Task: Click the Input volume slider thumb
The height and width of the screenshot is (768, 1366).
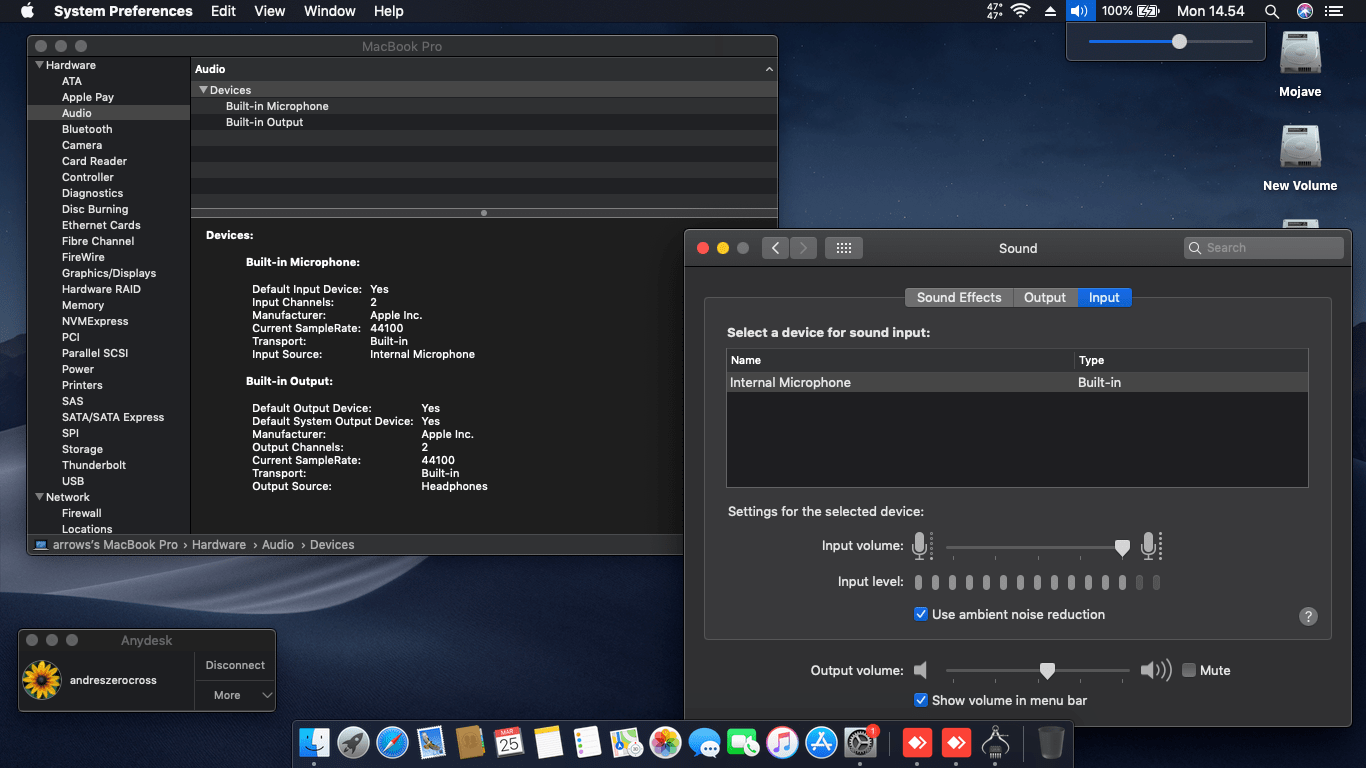Action: [x=1122, y=547]
